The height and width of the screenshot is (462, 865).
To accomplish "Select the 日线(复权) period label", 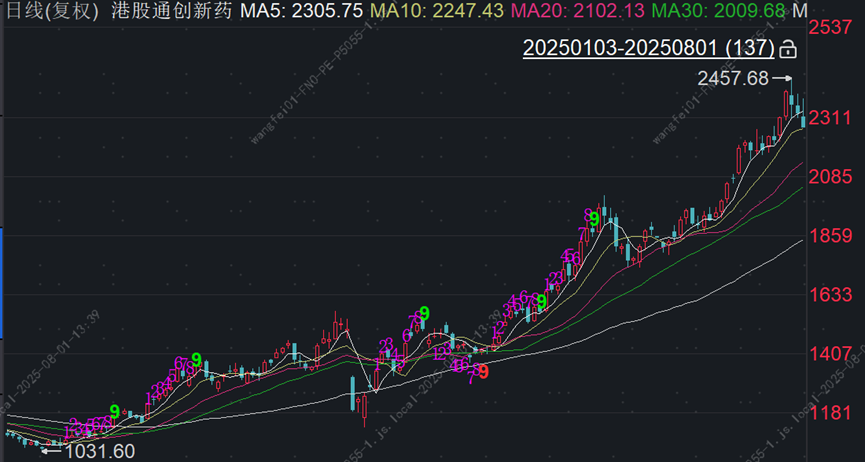I will pyautogui.click(x=52, y=9).
